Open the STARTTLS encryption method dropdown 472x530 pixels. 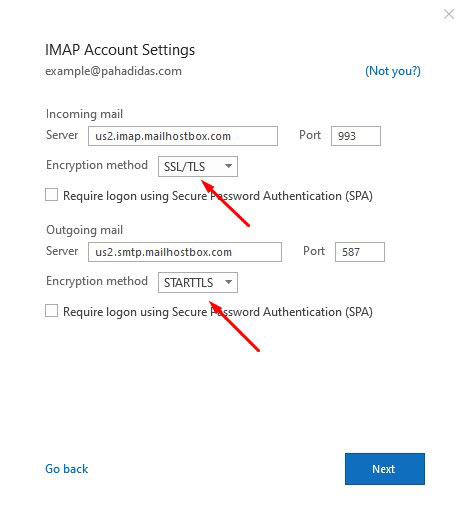[198, 282]
